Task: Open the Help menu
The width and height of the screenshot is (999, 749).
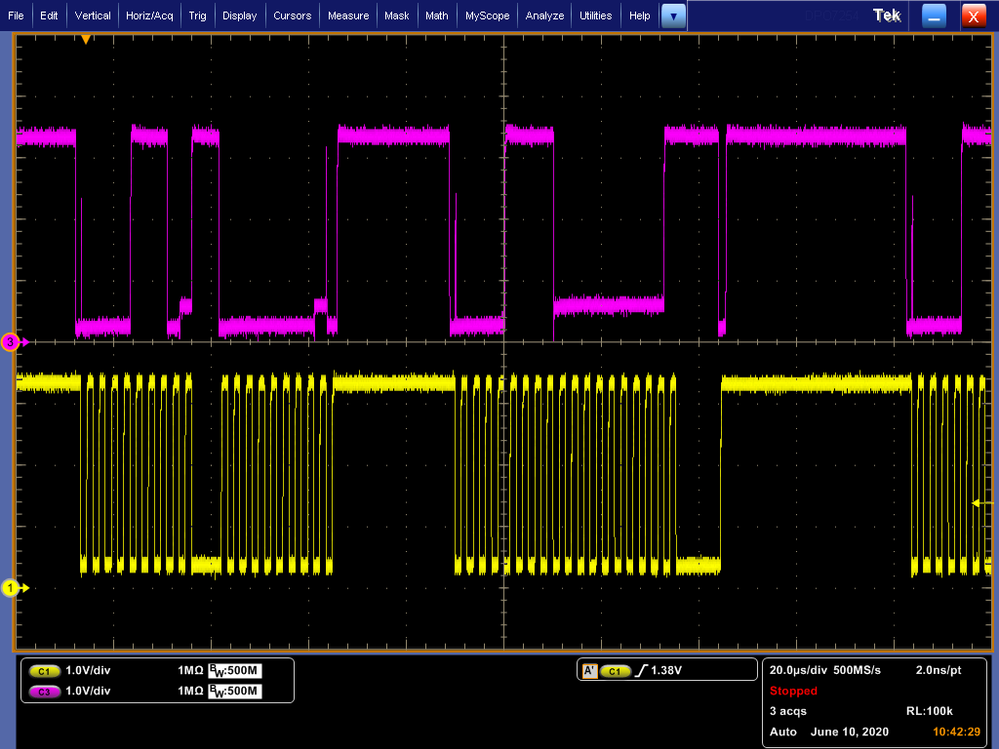Action: pyautogui.click(x=639, y=15)
